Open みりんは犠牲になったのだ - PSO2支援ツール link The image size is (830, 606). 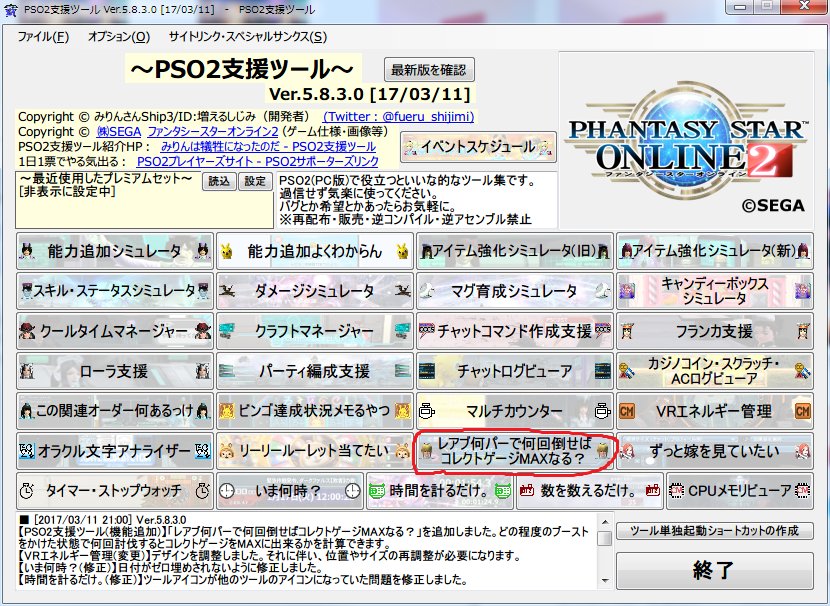point(268,147)
